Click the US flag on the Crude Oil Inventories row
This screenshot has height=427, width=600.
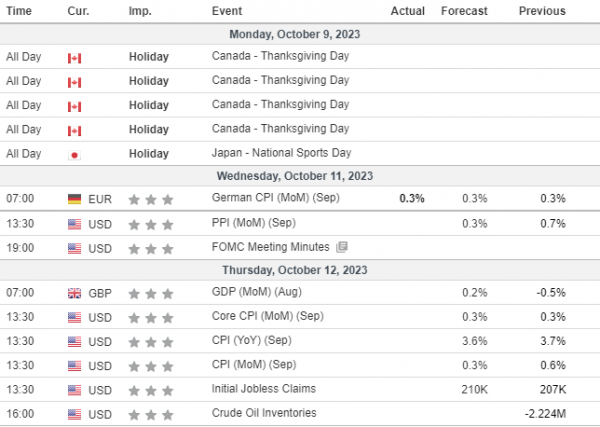pos(74,414)
